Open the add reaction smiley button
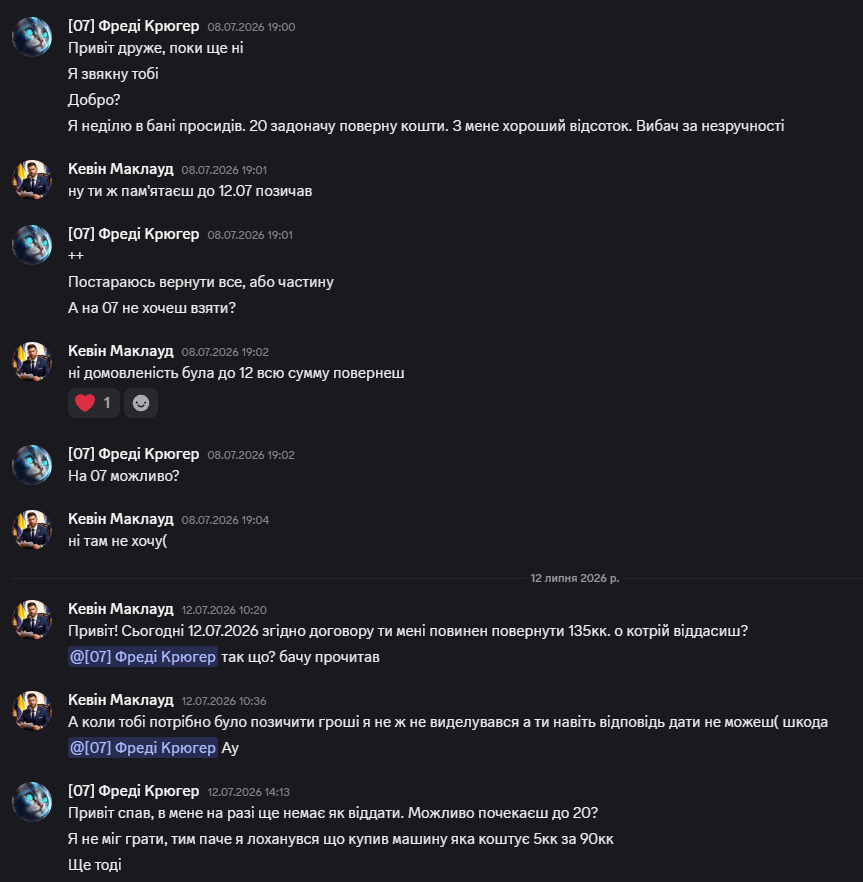 coord(141,403)
